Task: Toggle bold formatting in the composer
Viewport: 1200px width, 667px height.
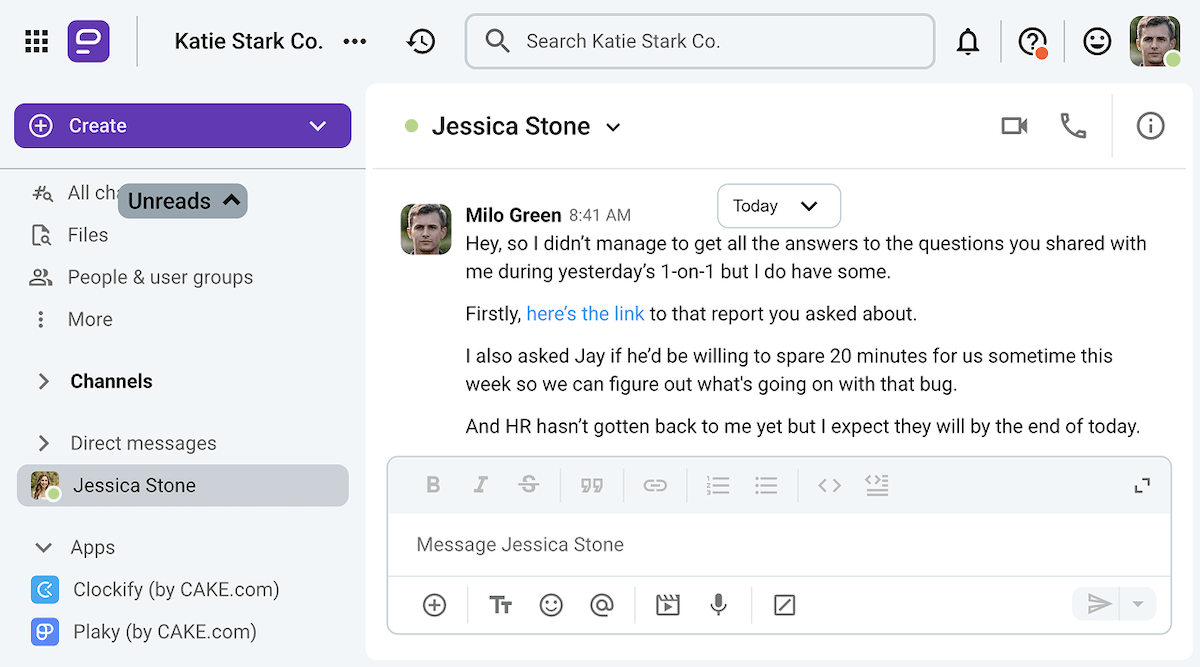Action: [x=433, y=485]
